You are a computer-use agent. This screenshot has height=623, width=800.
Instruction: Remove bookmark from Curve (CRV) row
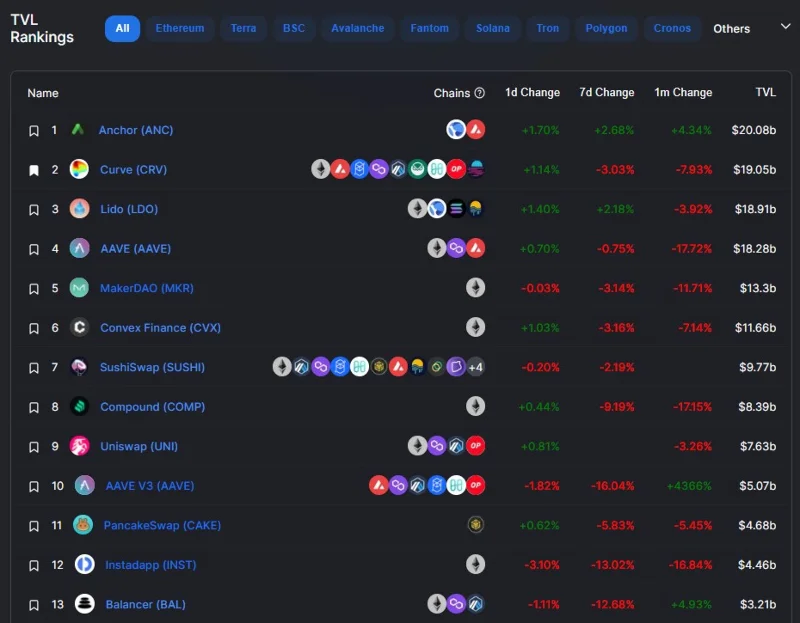pos(34,170)
